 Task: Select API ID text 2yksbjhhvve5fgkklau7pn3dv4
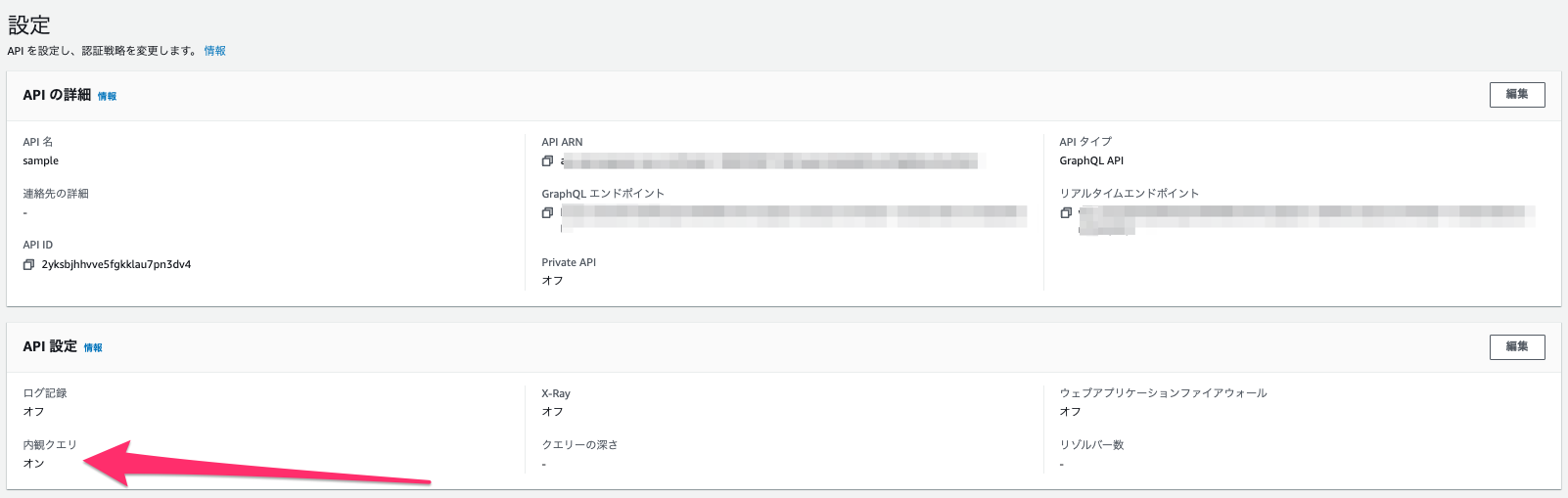(x=116, y=265)
